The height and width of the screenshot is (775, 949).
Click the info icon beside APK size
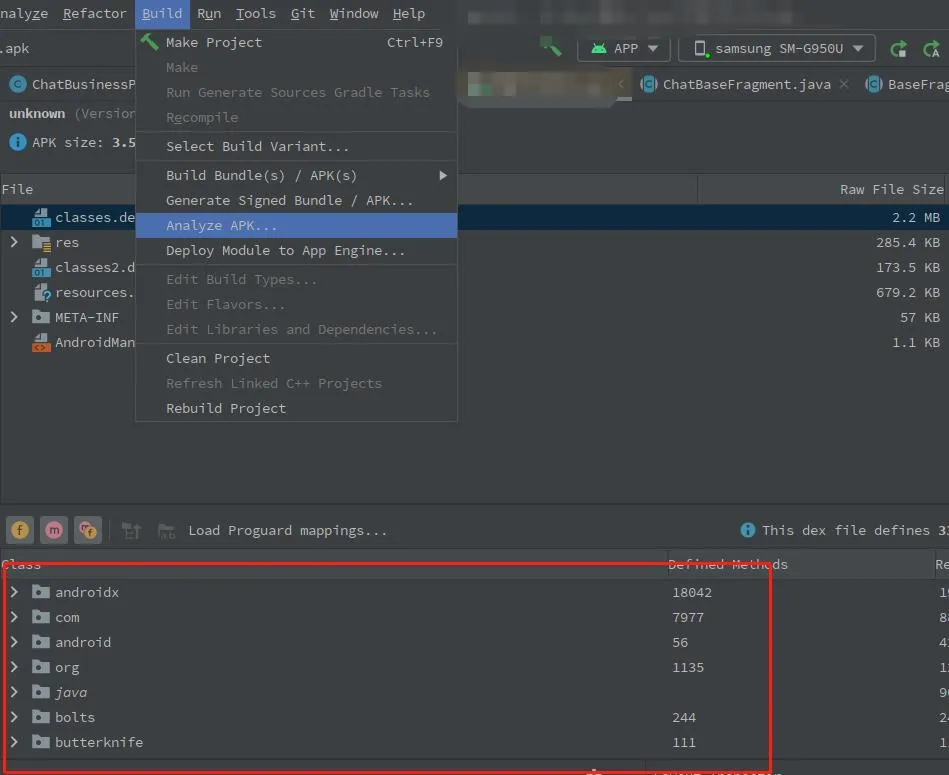tap(18, 142)
